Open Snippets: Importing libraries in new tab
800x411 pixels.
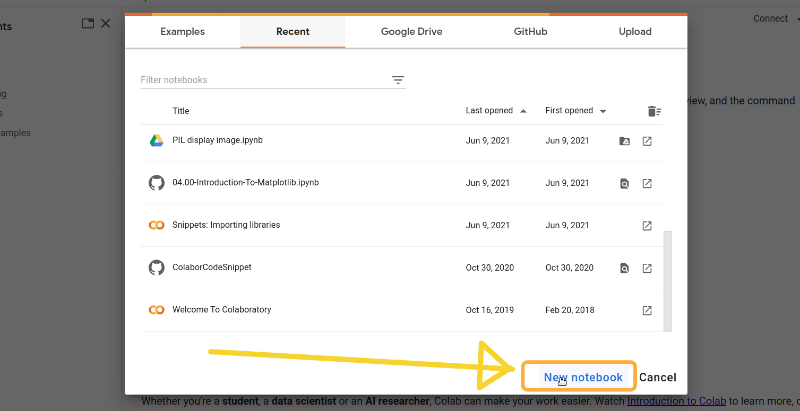pyautogui.click(x=647, y=226)
